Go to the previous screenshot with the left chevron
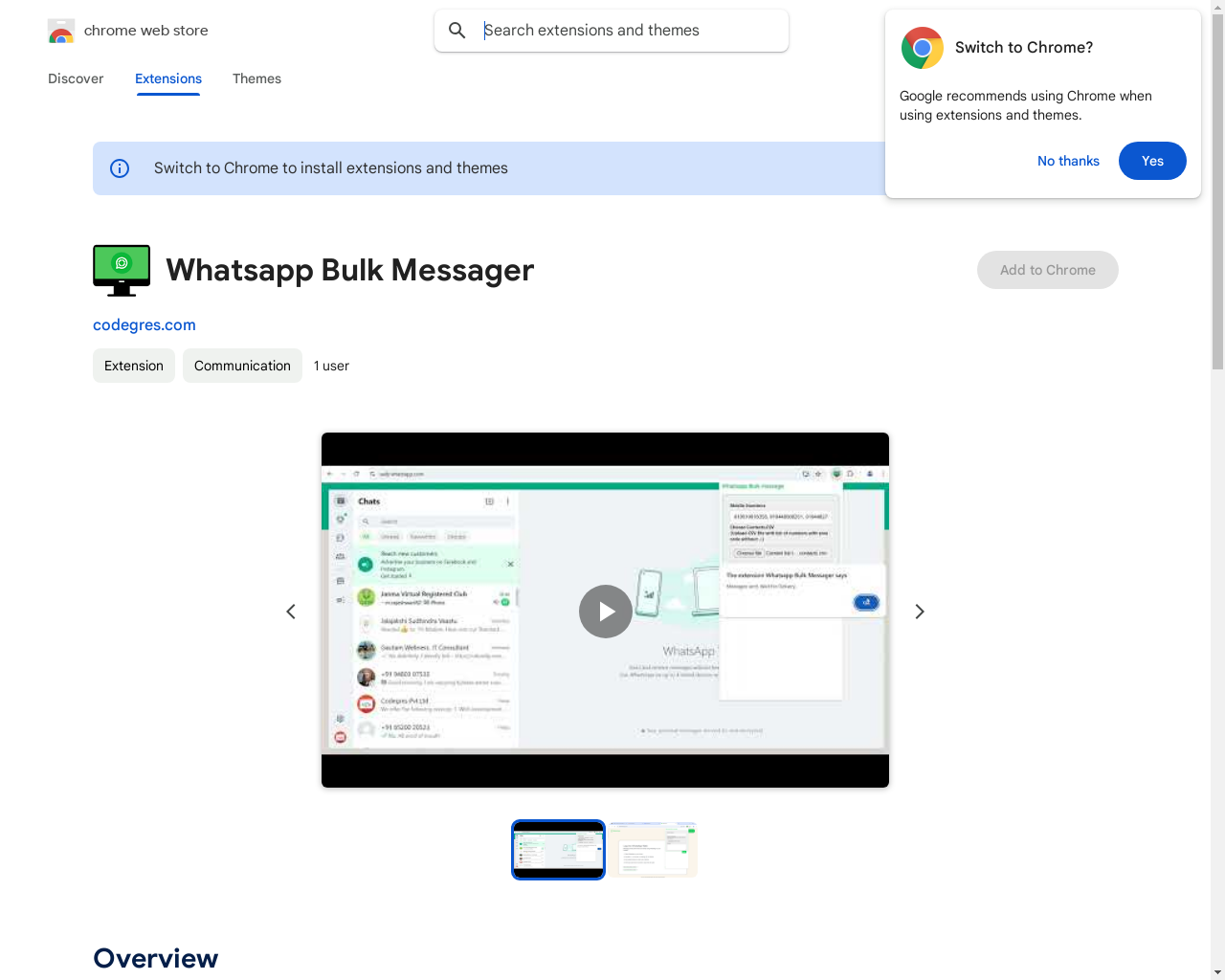This screenshot has width=1225, height=980. coord(291,612)
